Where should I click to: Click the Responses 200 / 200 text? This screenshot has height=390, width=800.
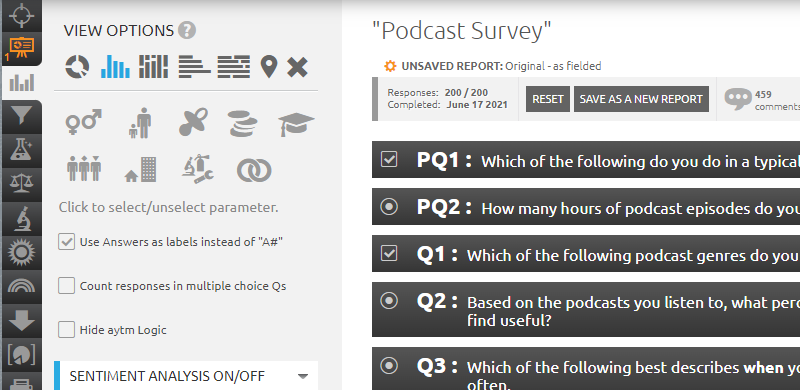pos(438,92)
